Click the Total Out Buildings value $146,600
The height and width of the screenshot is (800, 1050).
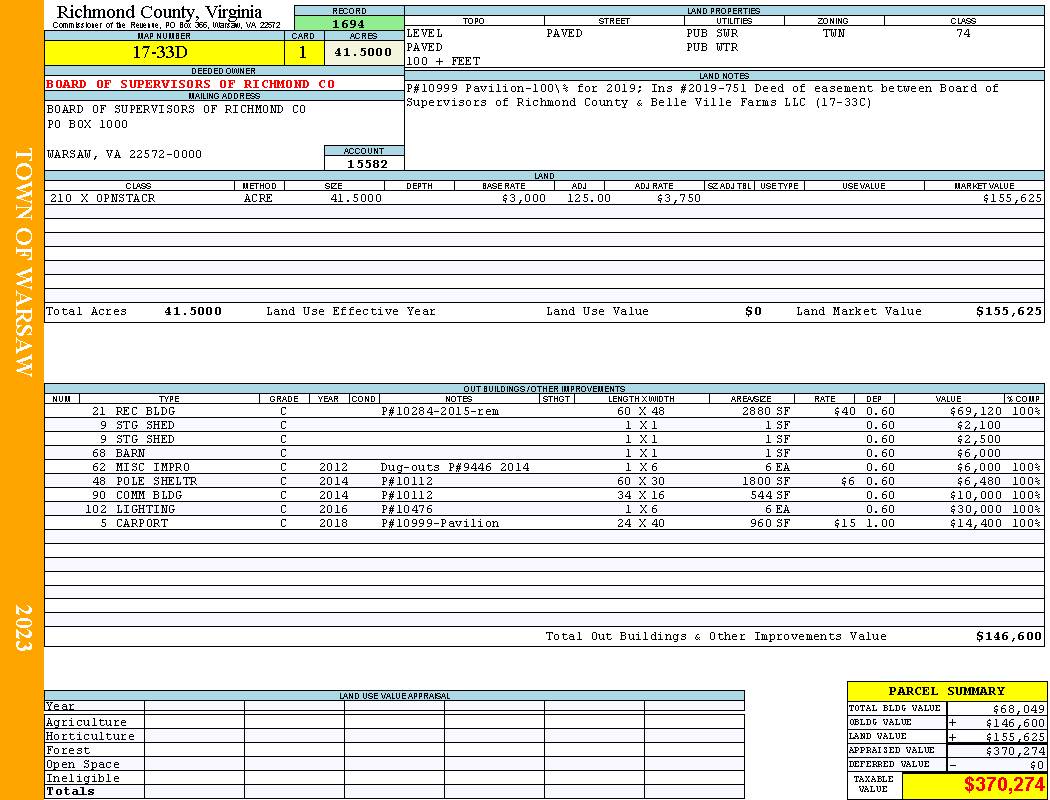click(x=1008, y=637)
